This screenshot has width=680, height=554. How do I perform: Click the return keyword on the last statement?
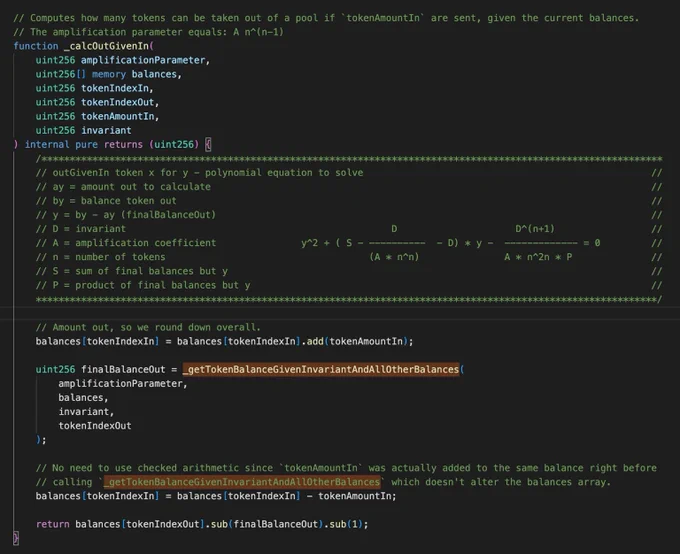click(x=52, y=524)
